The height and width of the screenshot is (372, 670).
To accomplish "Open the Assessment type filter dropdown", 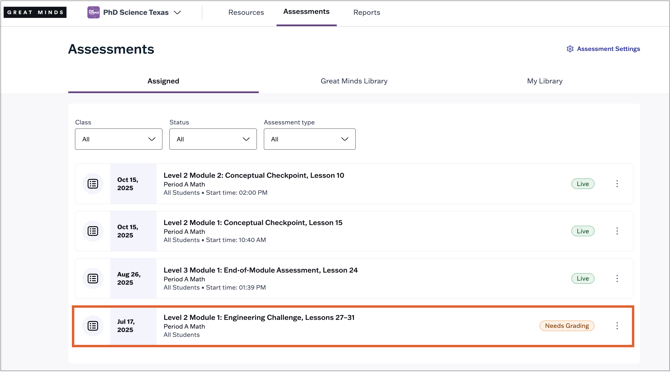I will pyautogui.click(x=309, y=139).
